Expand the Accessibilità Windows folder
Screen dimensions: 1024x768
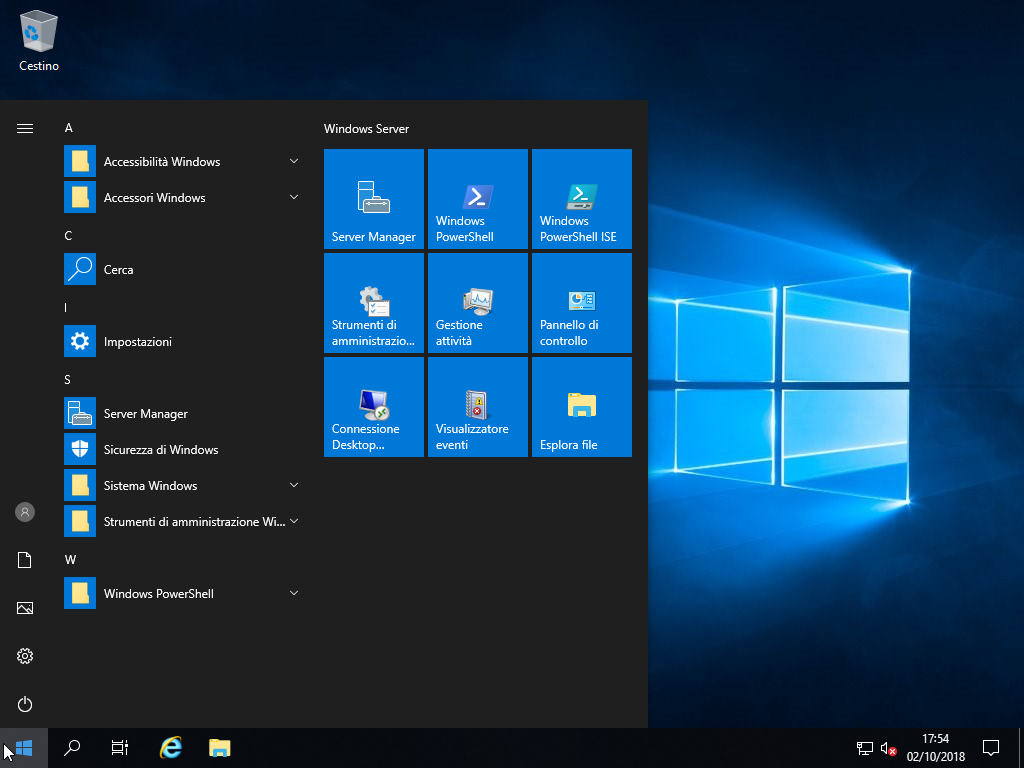tap(182, 161)
